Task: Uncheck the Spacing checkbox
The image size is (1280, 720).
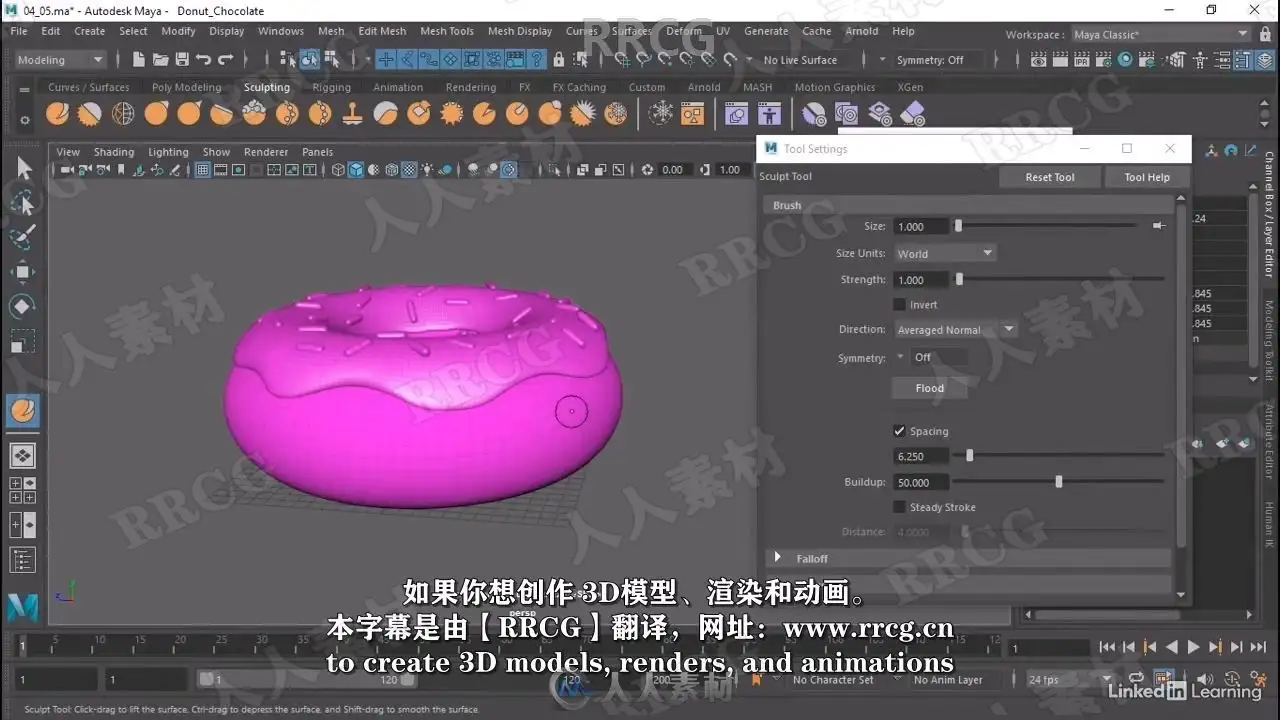Action: tap(899, 431)
